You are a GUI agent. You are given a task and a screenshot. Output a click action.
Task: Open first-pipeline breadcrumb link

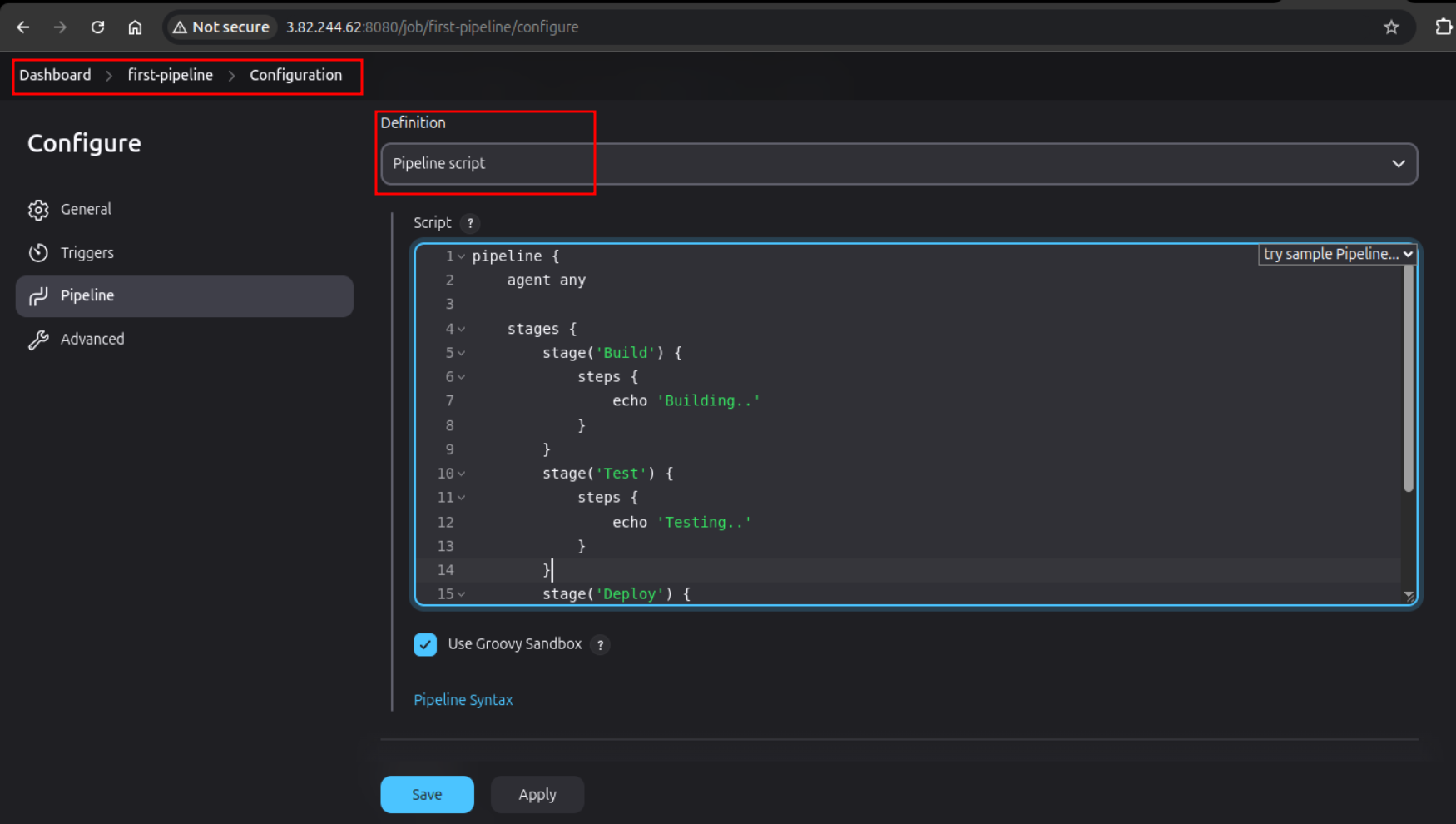170,75
